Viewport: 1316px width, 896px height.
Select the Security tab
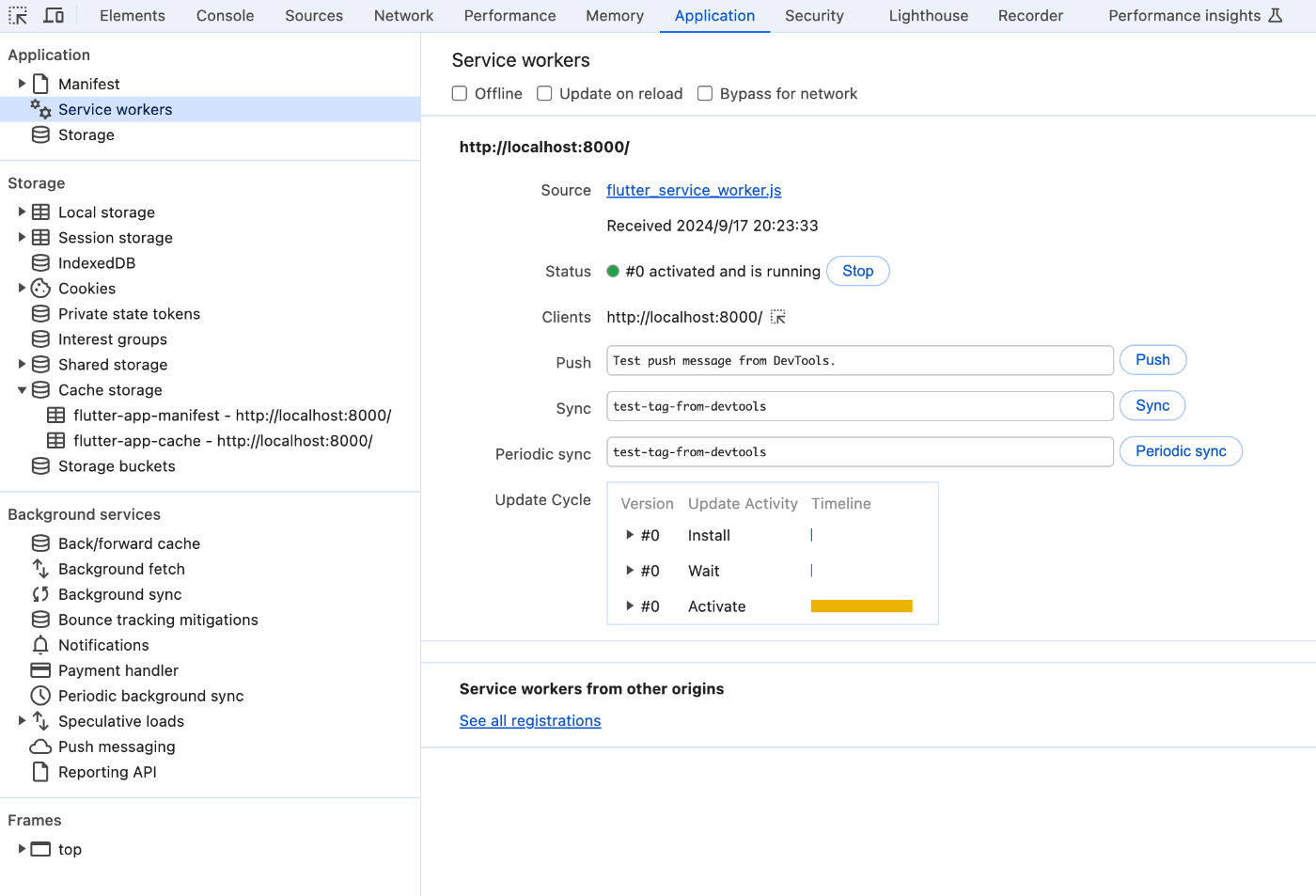814,16
